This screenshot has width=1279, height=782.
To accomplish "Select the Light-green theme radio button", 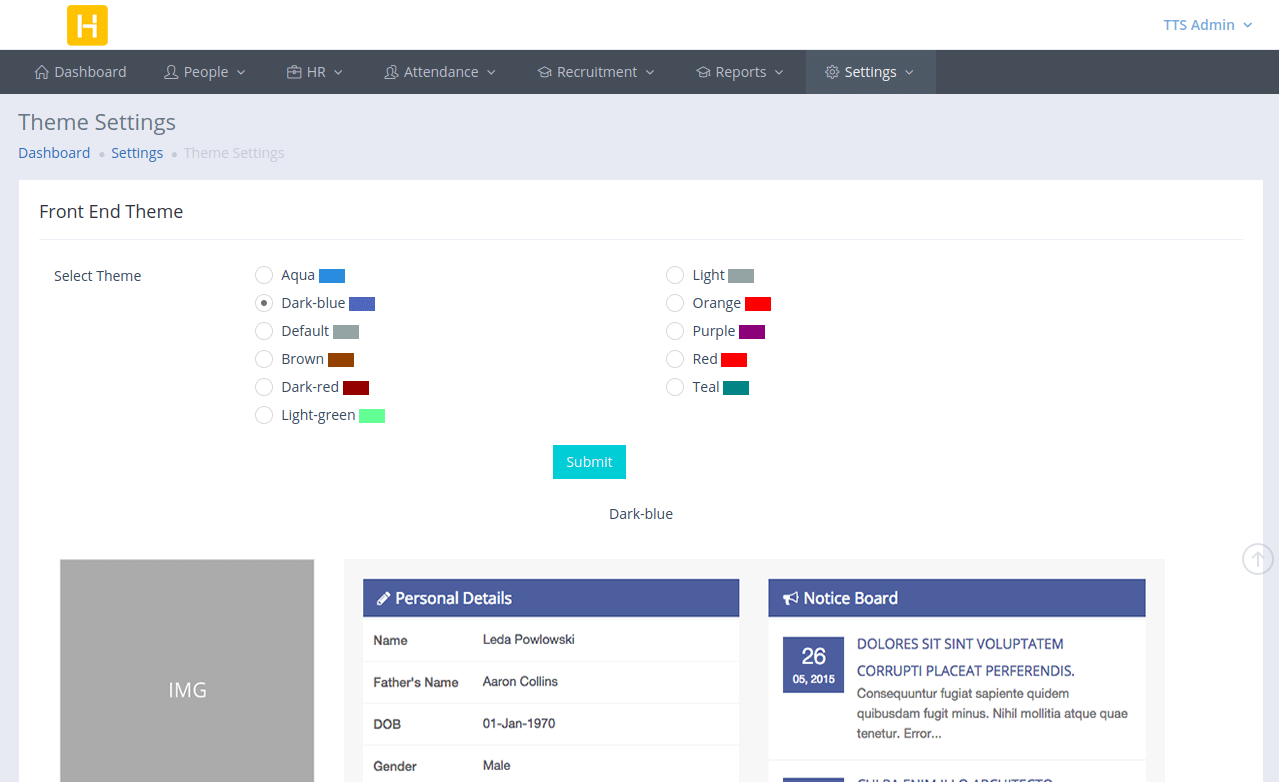I will point(264,415).
